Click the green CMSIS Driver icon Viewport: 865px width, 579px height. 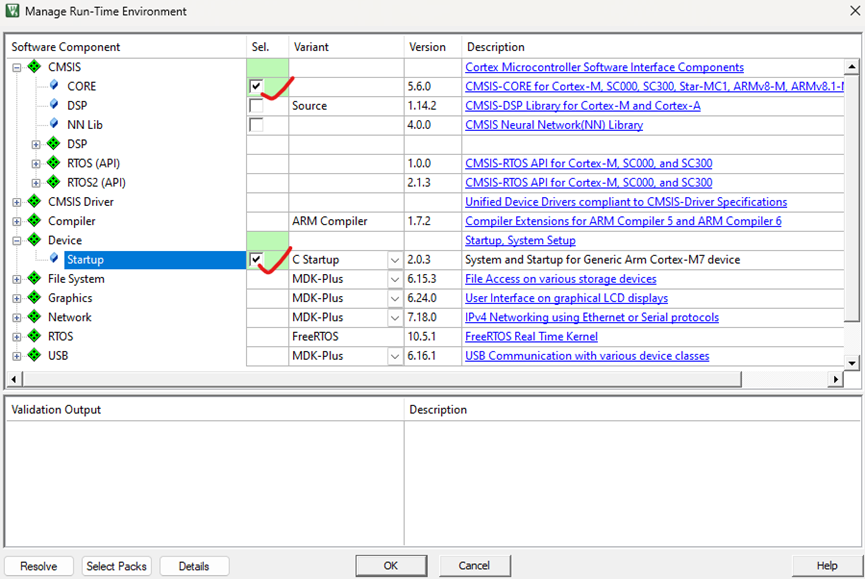click(x=34, y=202)
